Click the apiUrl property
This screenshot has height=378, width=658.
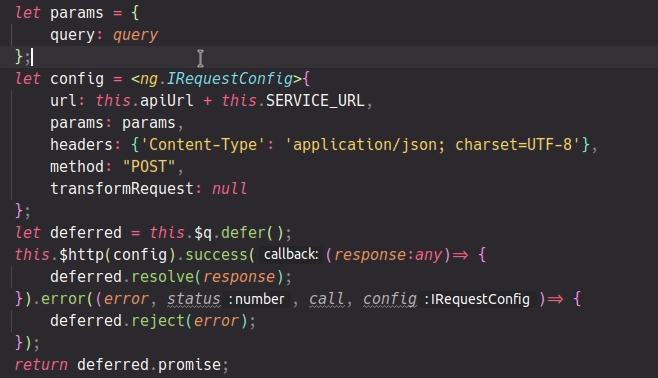tap(167, 101)
